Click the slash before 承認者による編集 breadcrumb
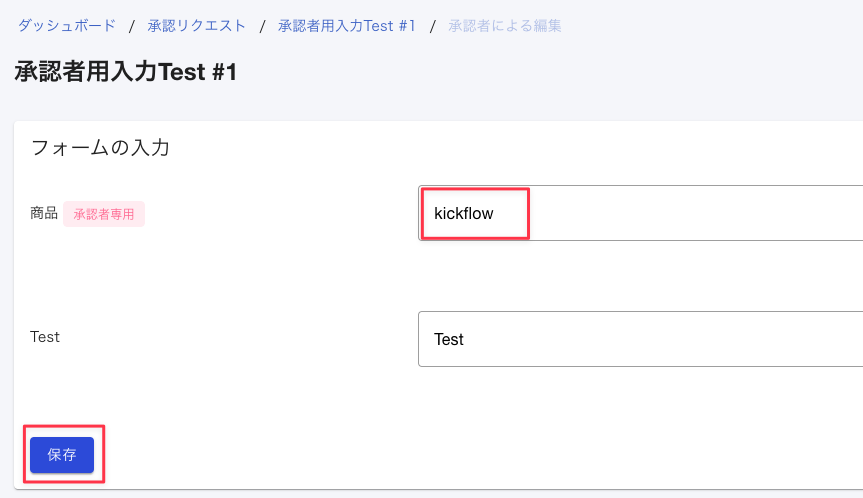 432,25
